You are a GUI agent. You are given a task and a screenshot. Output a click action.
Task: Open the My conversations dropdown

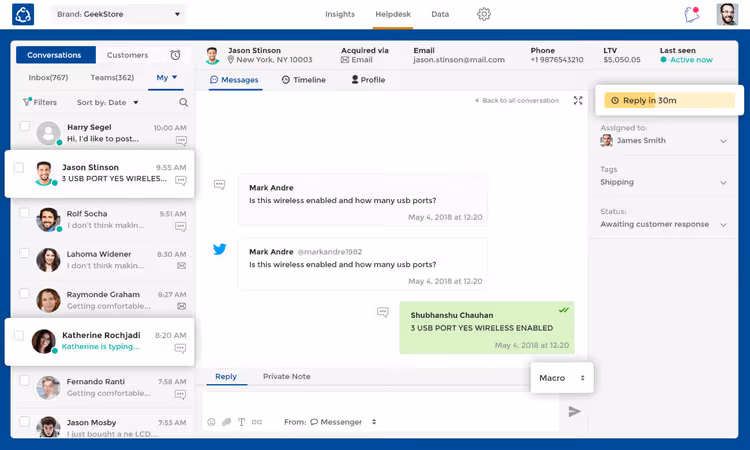(166, 77)
